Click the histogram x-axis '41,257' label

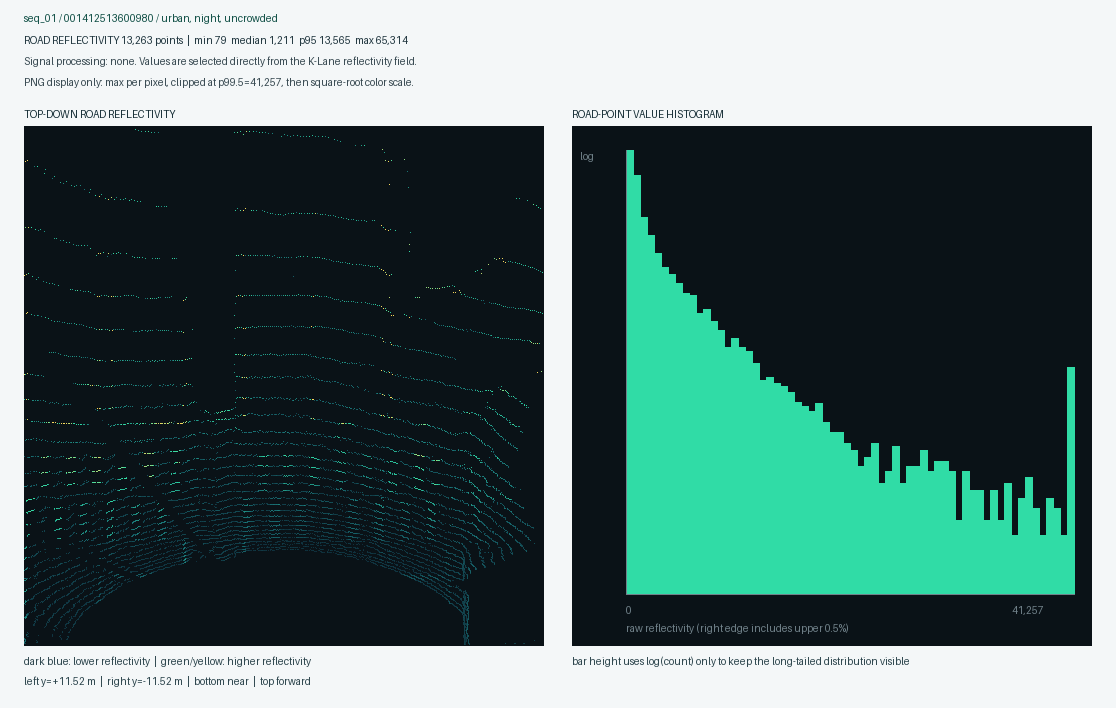[x=1028, y=611]
